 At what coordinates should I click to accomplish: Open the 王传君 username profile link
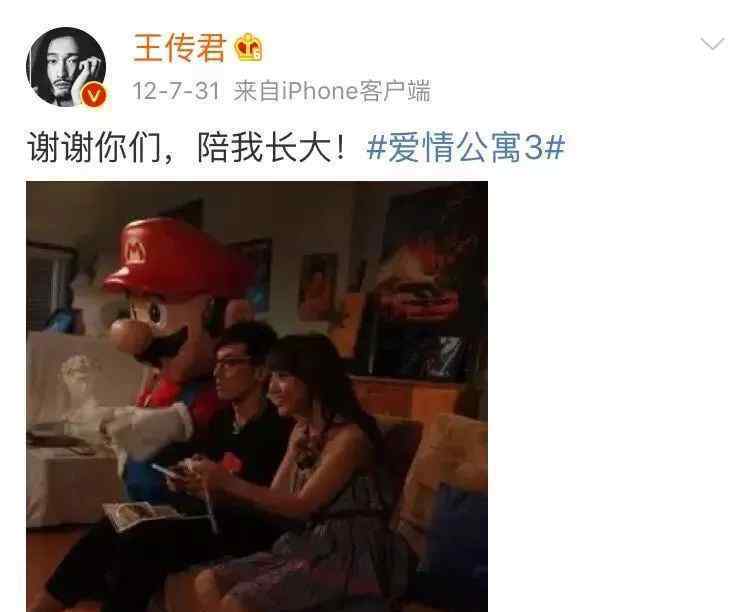(x=180, y=47)
